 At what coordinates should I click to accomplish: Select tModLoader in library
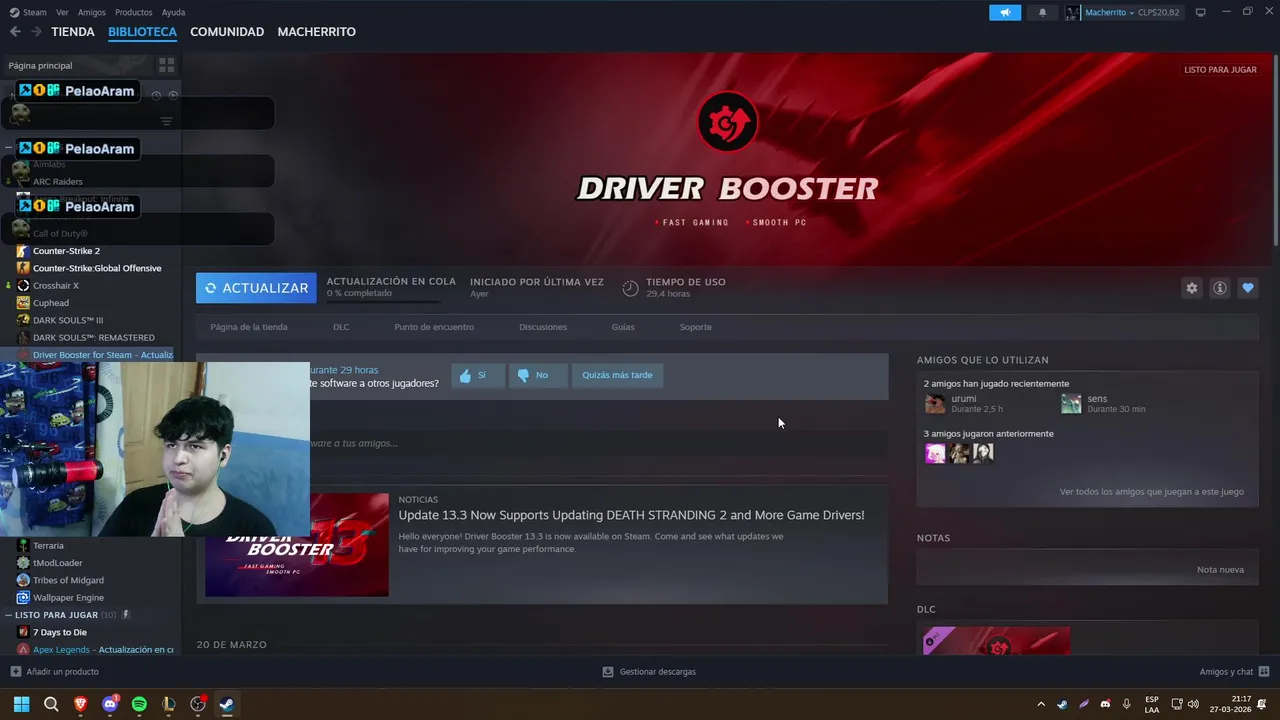(x=58, y=563)
